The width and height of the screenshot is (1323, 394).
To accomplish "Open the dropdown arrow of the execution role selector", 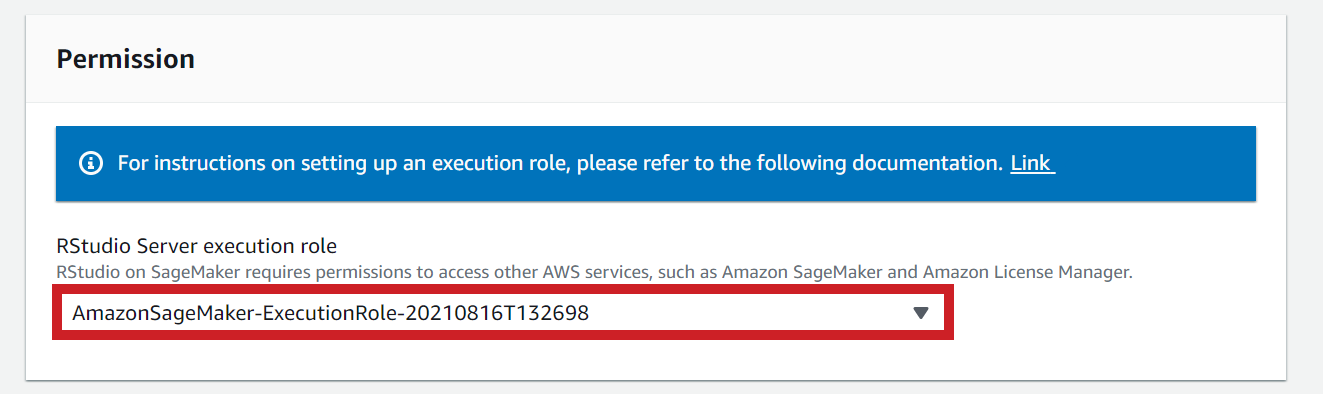I will tap(921, 313).
